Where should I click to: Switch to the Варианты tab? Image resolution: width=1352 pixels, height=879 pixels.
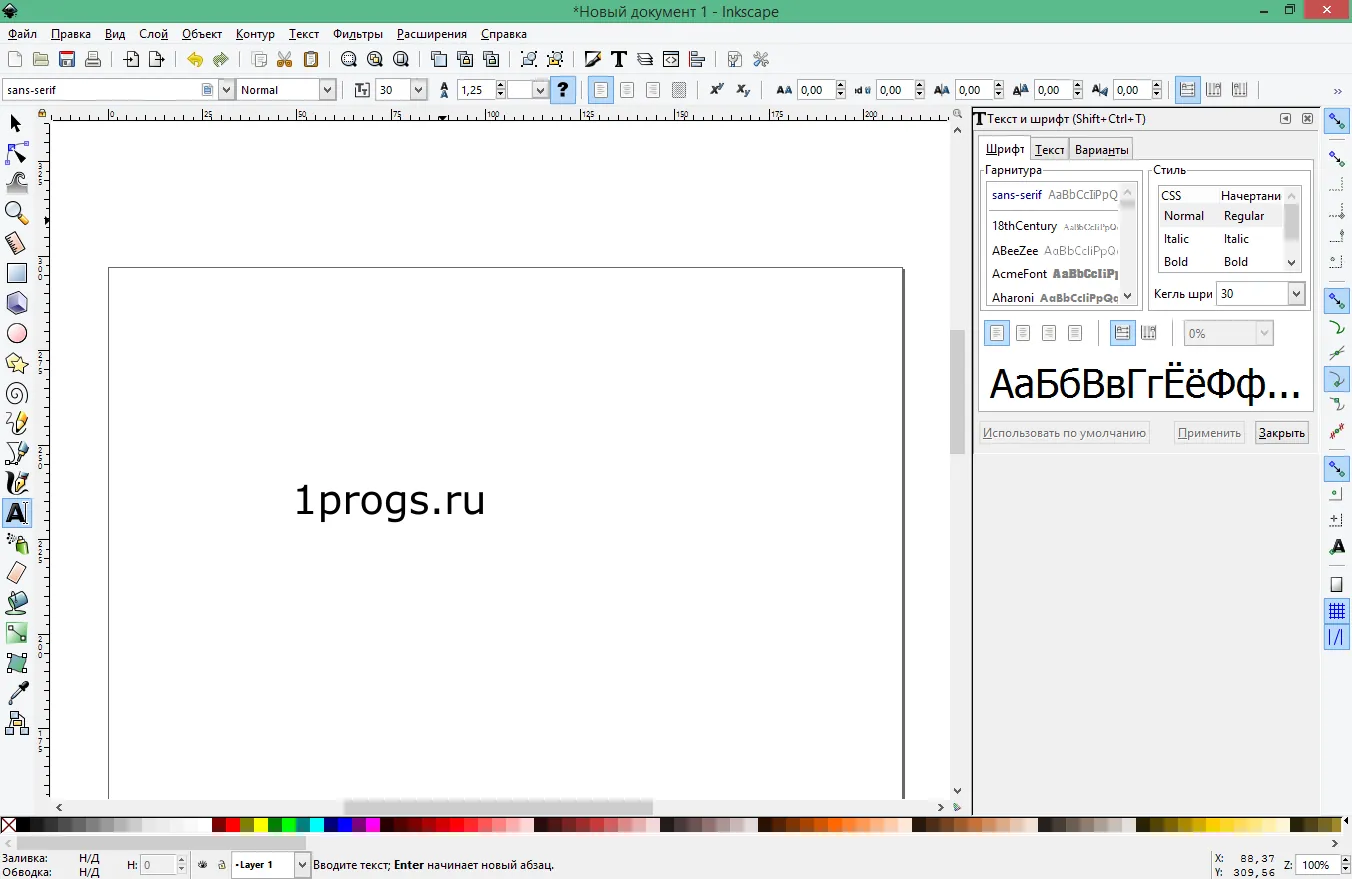point(1102,149)
